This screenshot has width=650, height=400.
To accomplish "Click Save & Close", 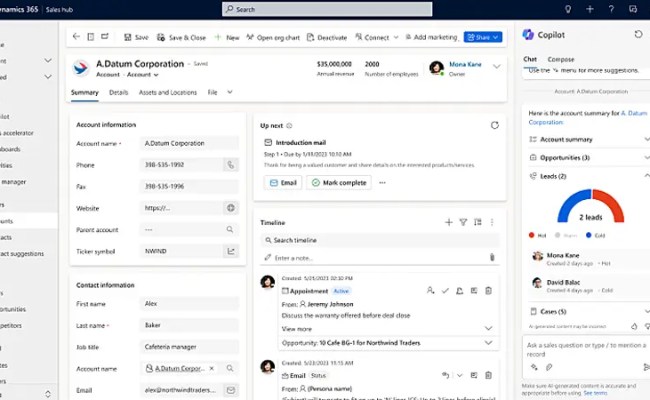I will coord(181,37).
